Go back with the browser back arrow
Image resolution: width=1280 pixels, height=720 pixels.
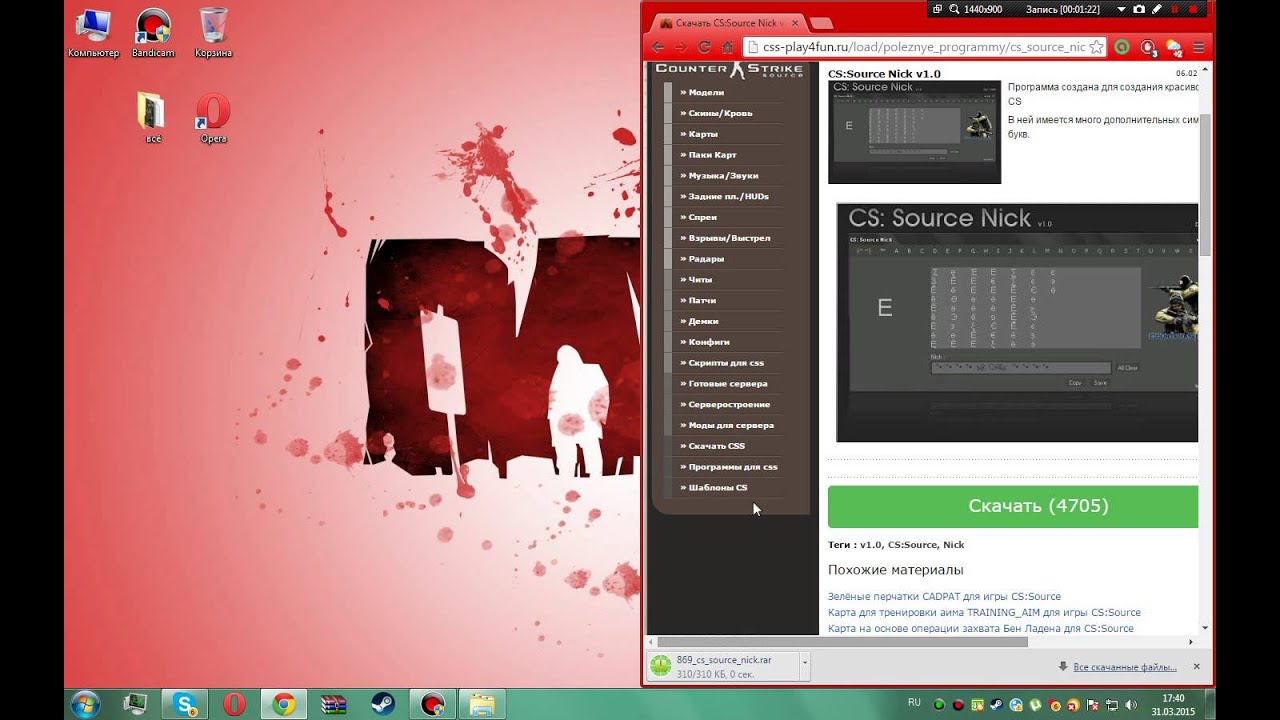click(658, 47)
